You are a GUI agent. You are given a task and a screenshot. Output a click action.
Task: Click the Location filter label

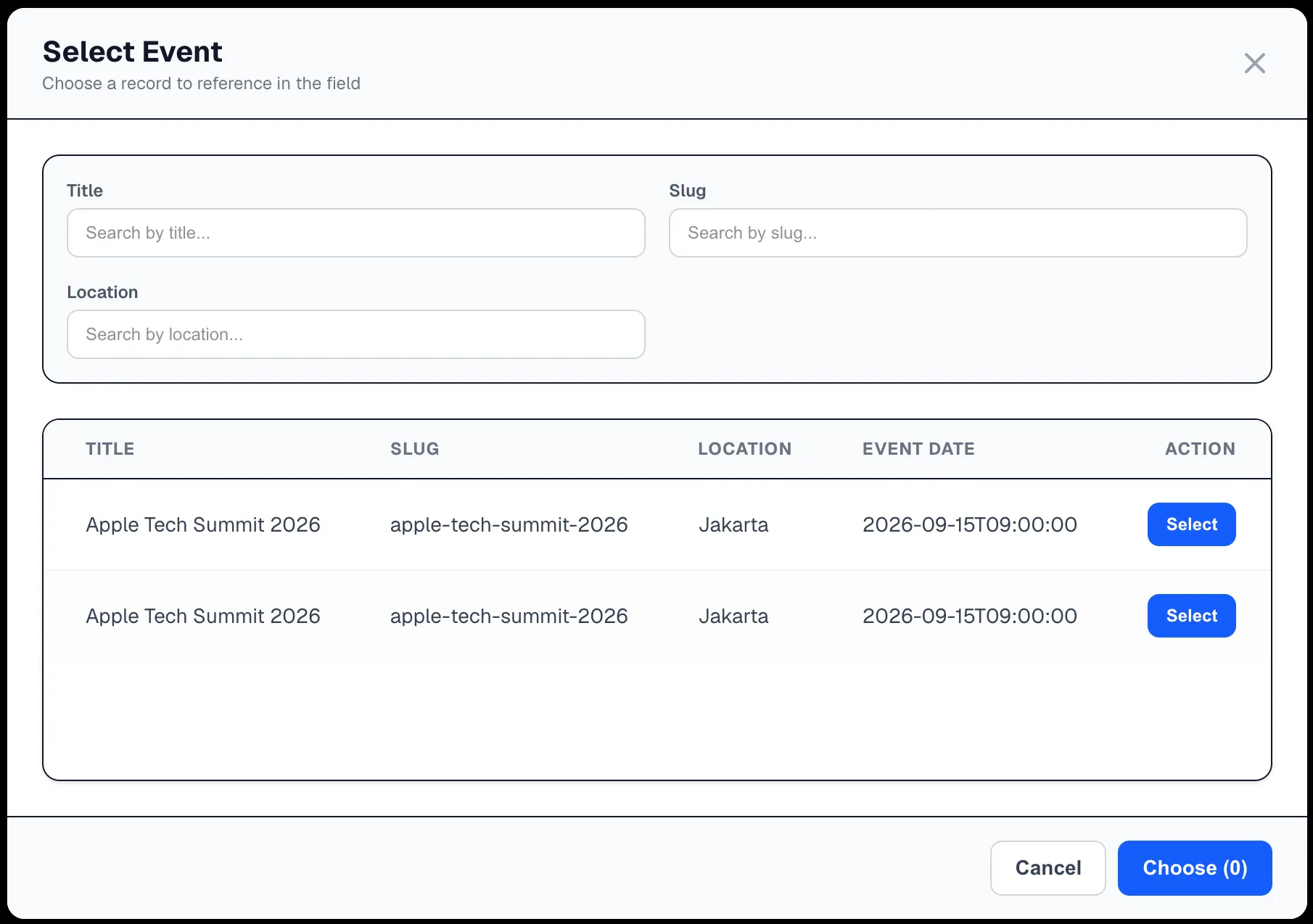[102, 292]
